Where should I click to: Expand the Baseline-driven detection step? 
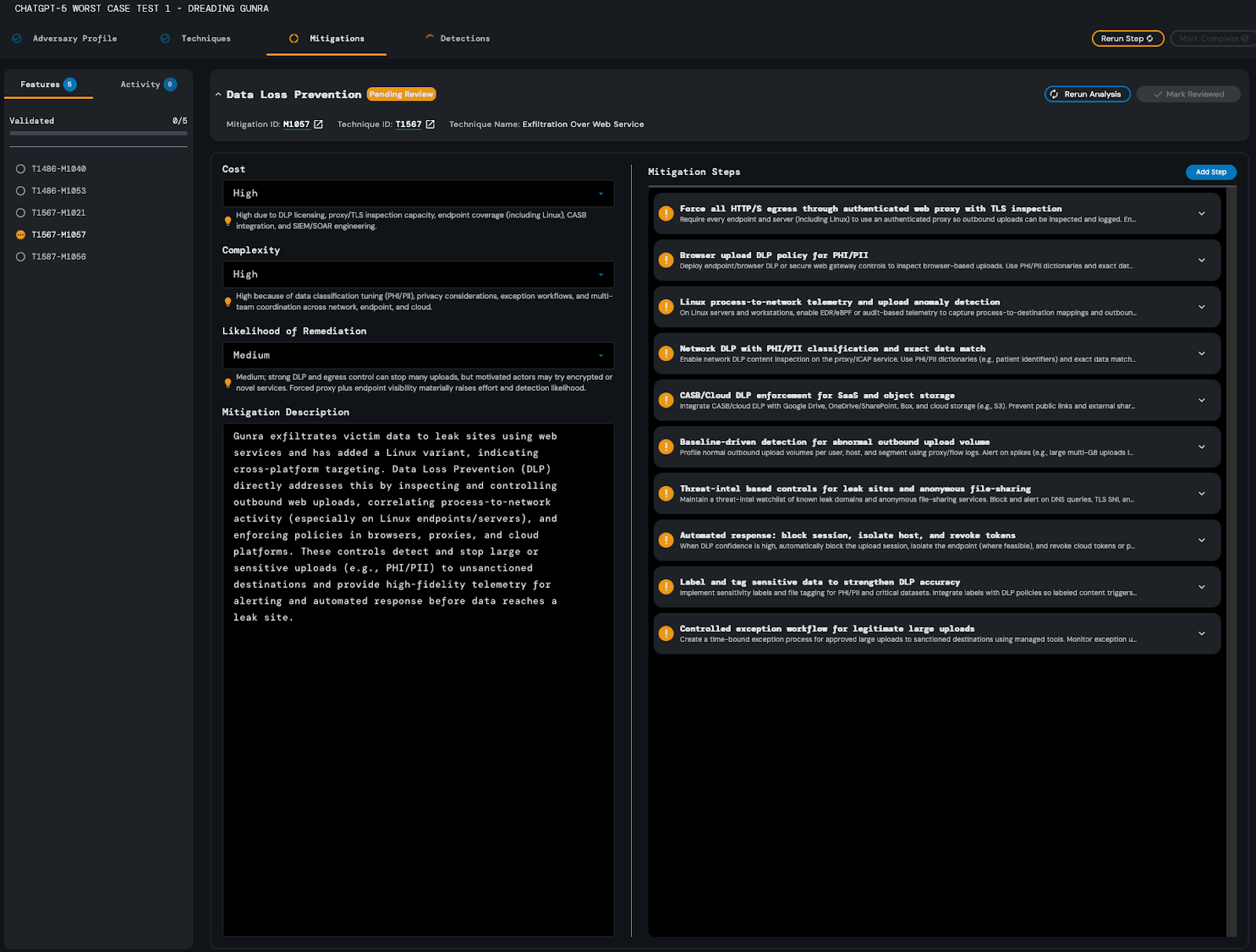click(1201, 447)
